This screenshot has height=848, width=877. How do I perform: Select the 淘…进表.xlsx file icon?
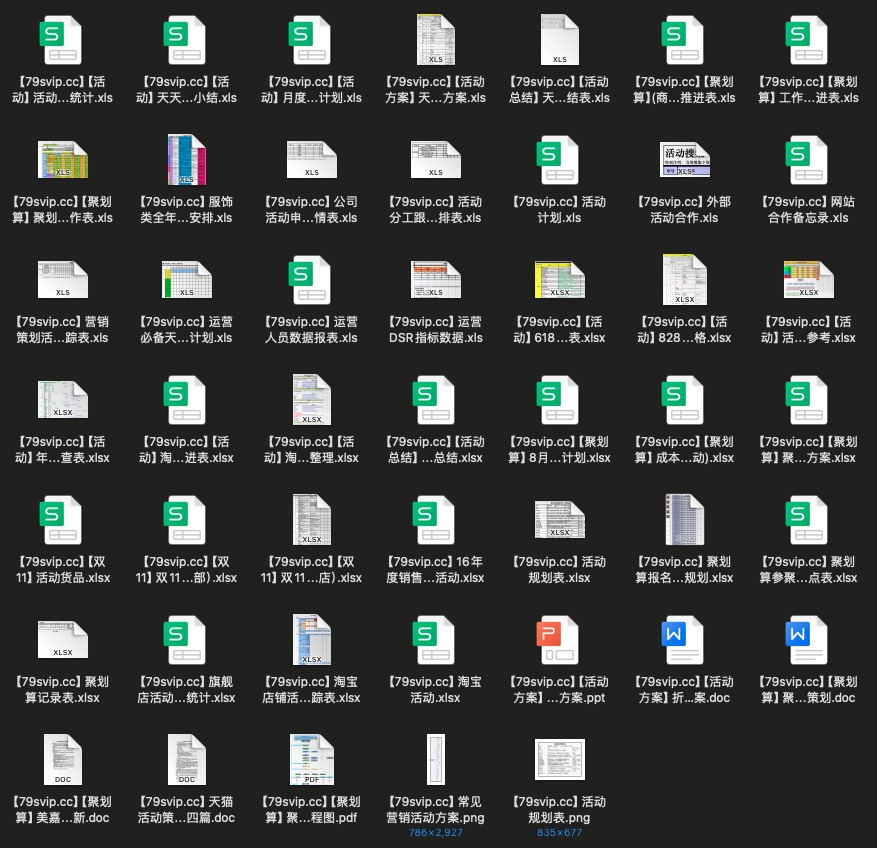(186, 400)
